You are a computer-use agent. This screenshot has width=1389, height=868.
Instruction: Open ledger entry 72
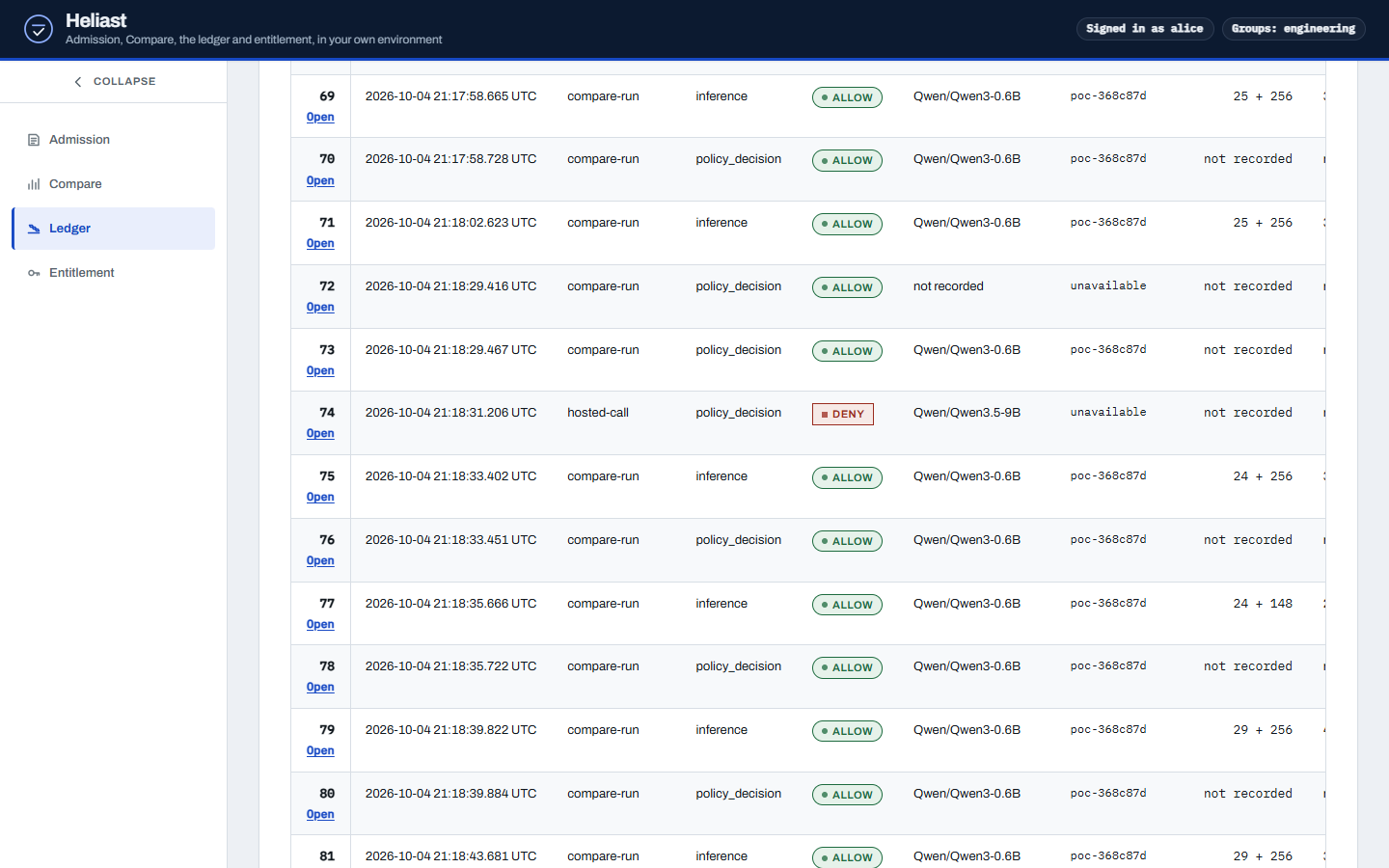click(x=320, y=307)
